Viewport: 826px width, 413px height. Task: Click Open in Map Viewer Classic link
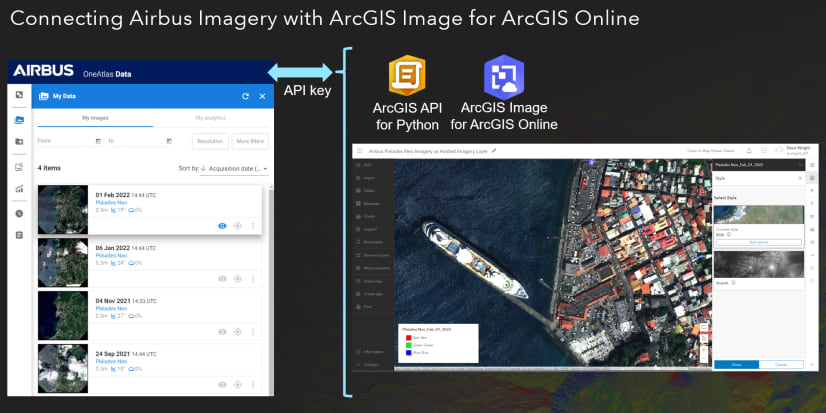[x=711, y=151]
